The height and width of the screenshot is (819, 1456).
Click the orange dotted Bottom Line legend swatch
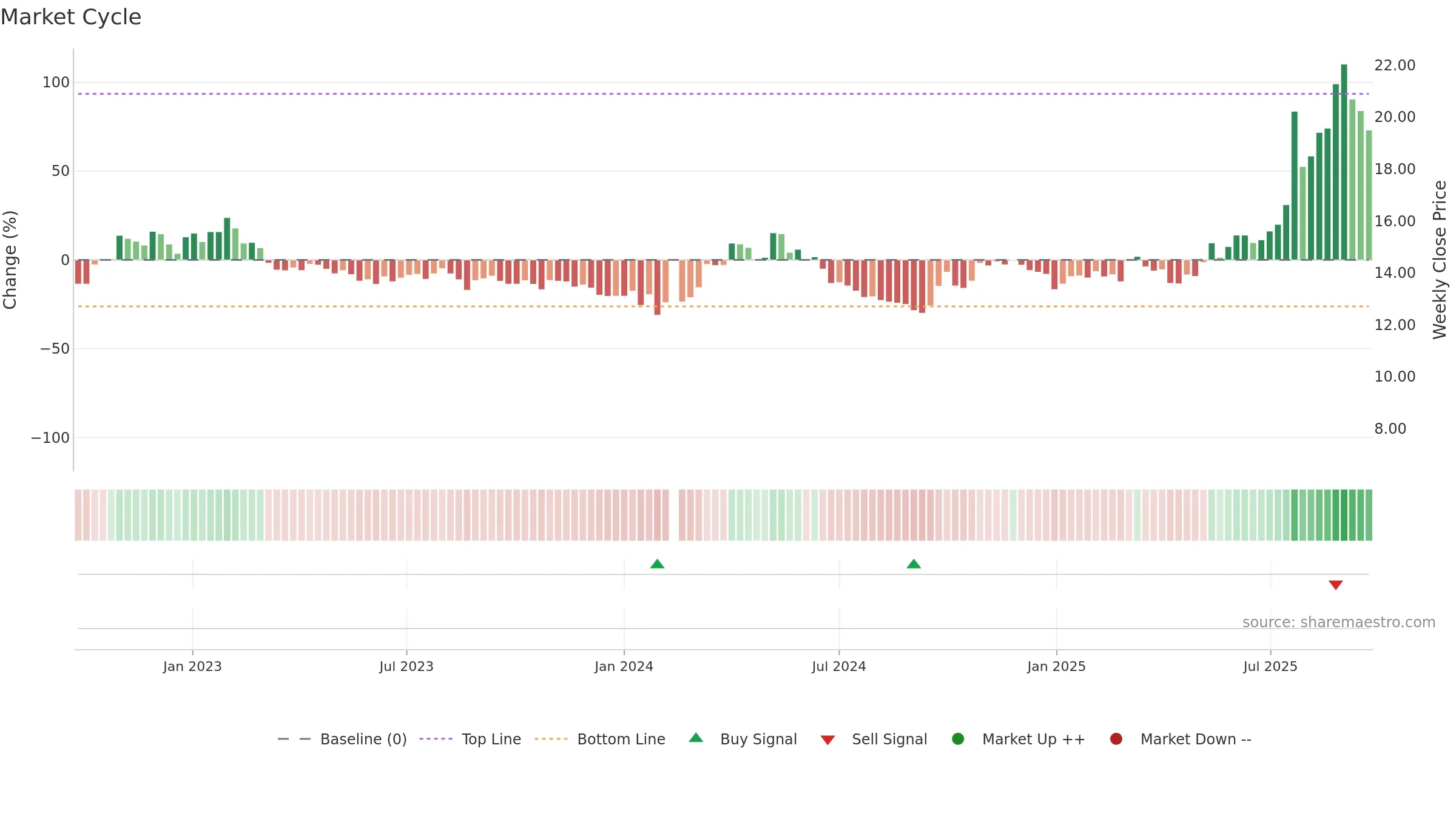point(551,739)
